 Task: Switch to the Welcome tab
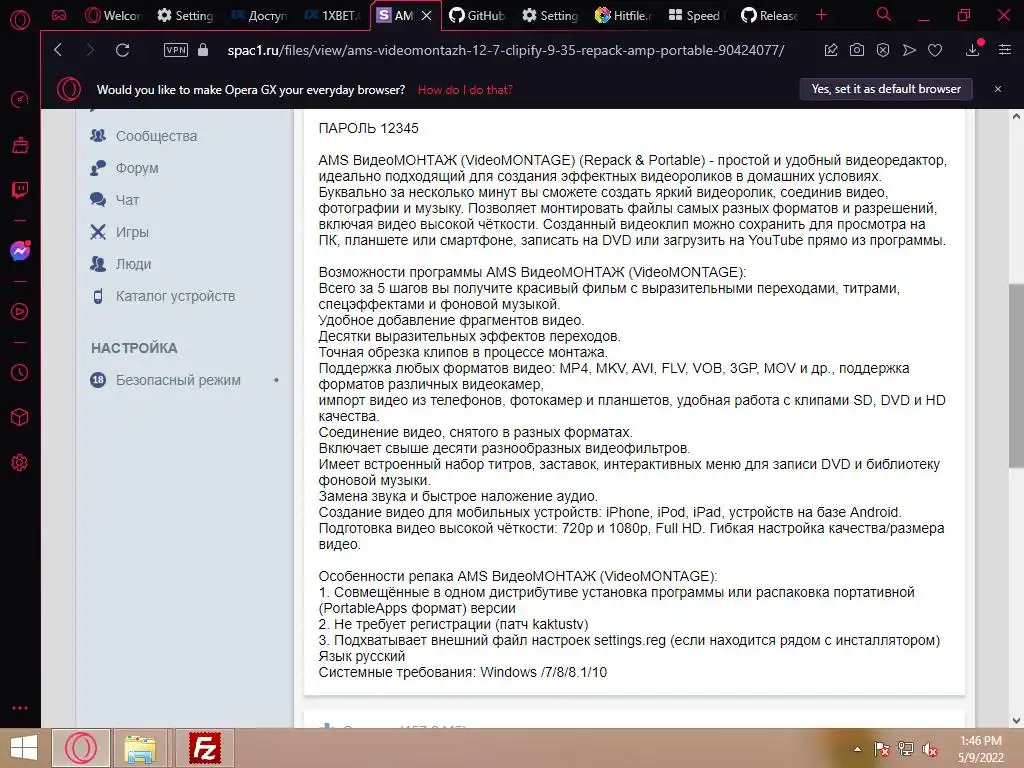pyautogui.click(x=113, y=16)
